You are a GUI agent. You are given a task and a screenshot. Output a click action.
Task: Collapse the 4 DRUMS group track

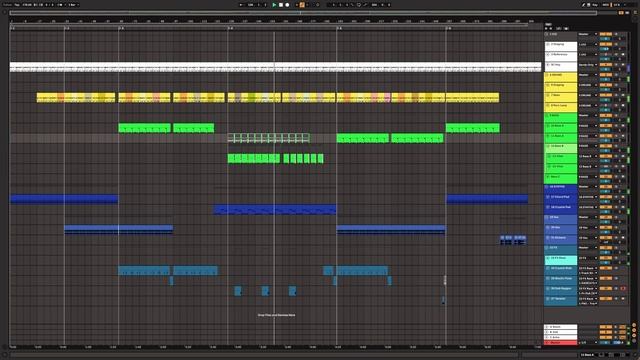pos(547,75)
